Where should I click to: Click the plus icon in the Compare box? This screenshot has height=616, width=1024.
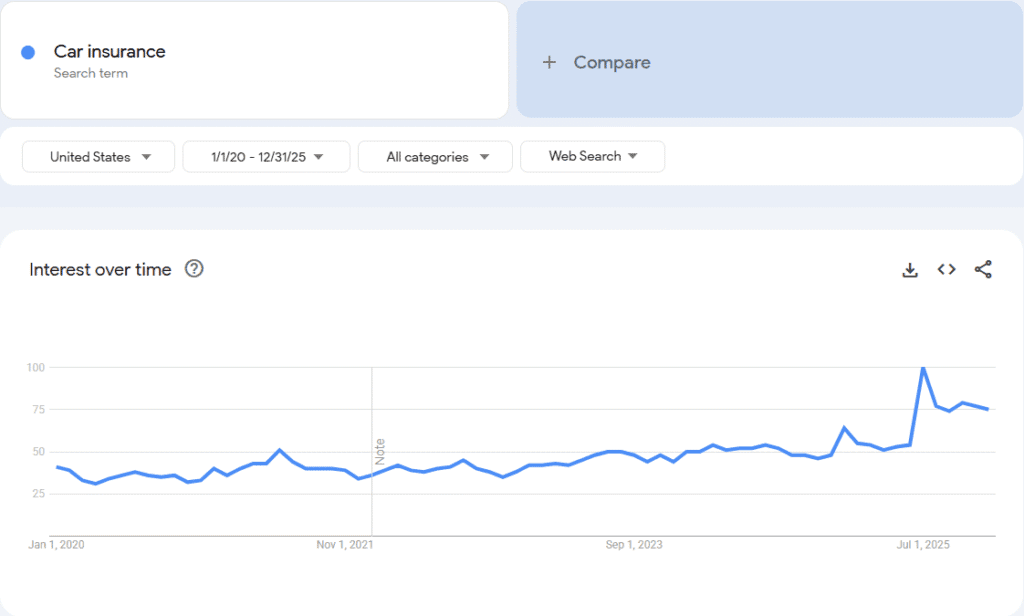[x=548, y=62]
